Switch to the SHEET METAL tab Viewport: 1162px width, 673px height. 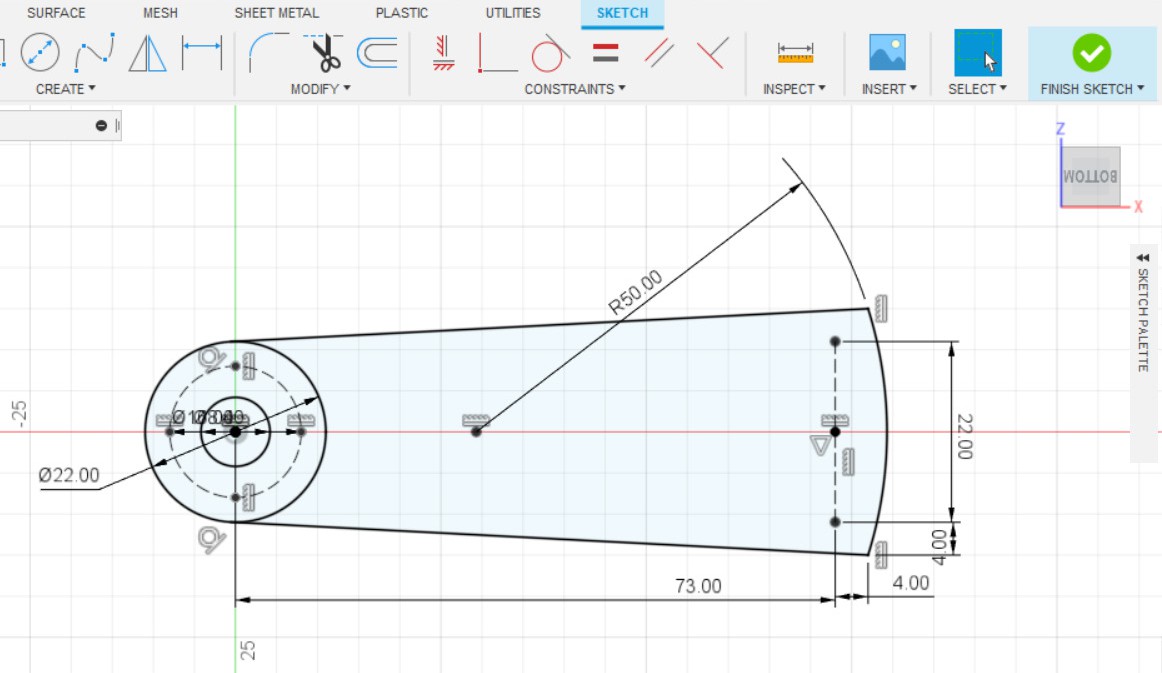pos(276,13)
